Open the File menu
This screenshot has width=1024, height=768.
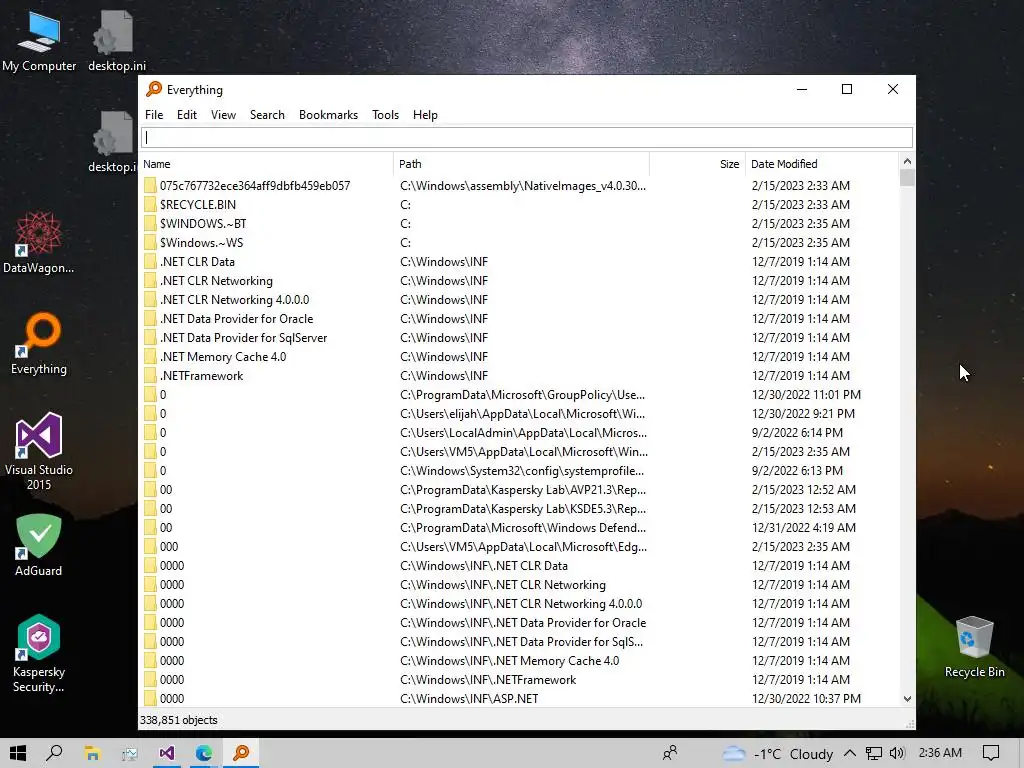pyautogui.click(x=154, y=115)
